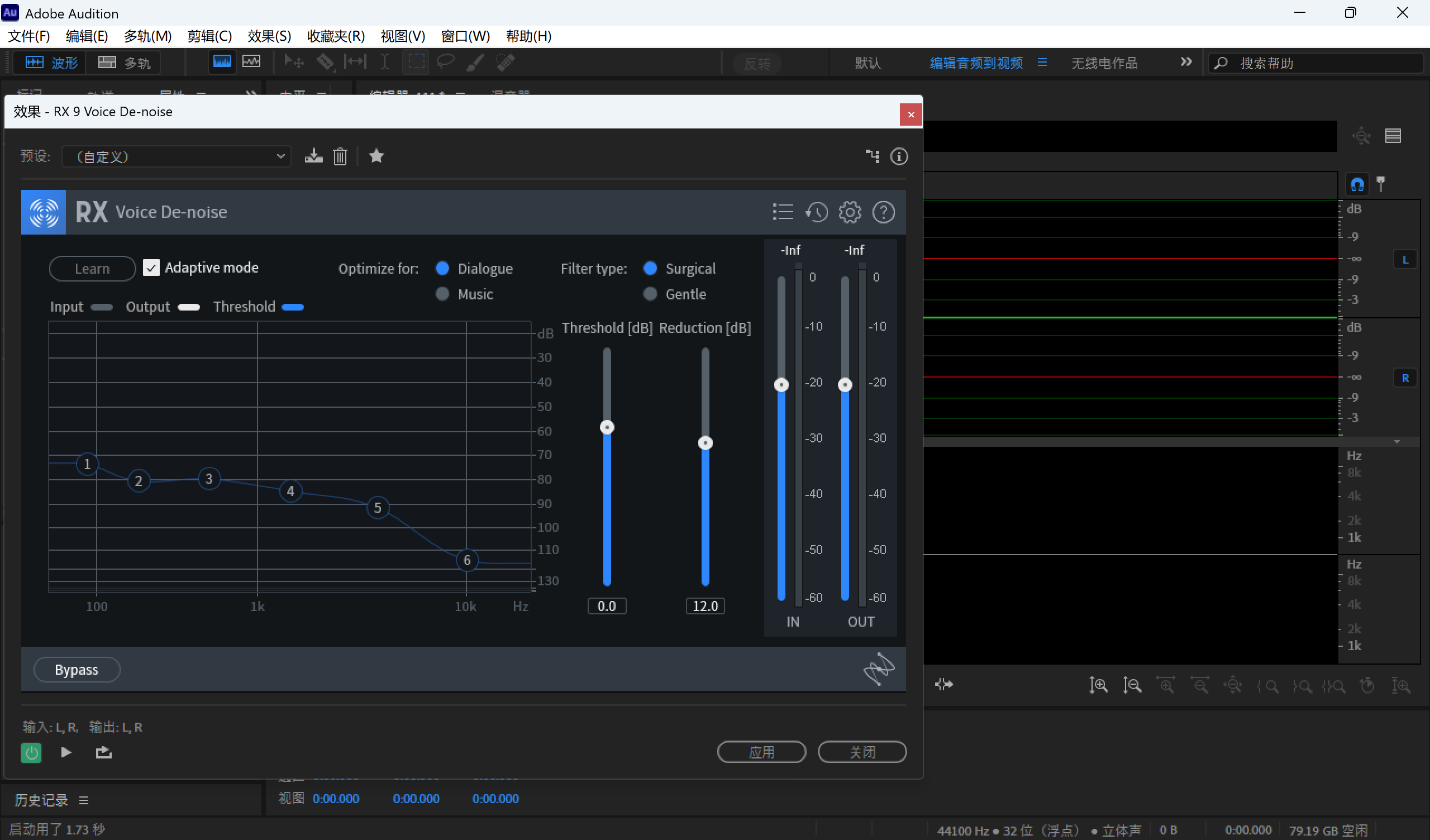Open the RX preset list icon
The height and width of the screenshot is (840, 1430).
point(783,212)
